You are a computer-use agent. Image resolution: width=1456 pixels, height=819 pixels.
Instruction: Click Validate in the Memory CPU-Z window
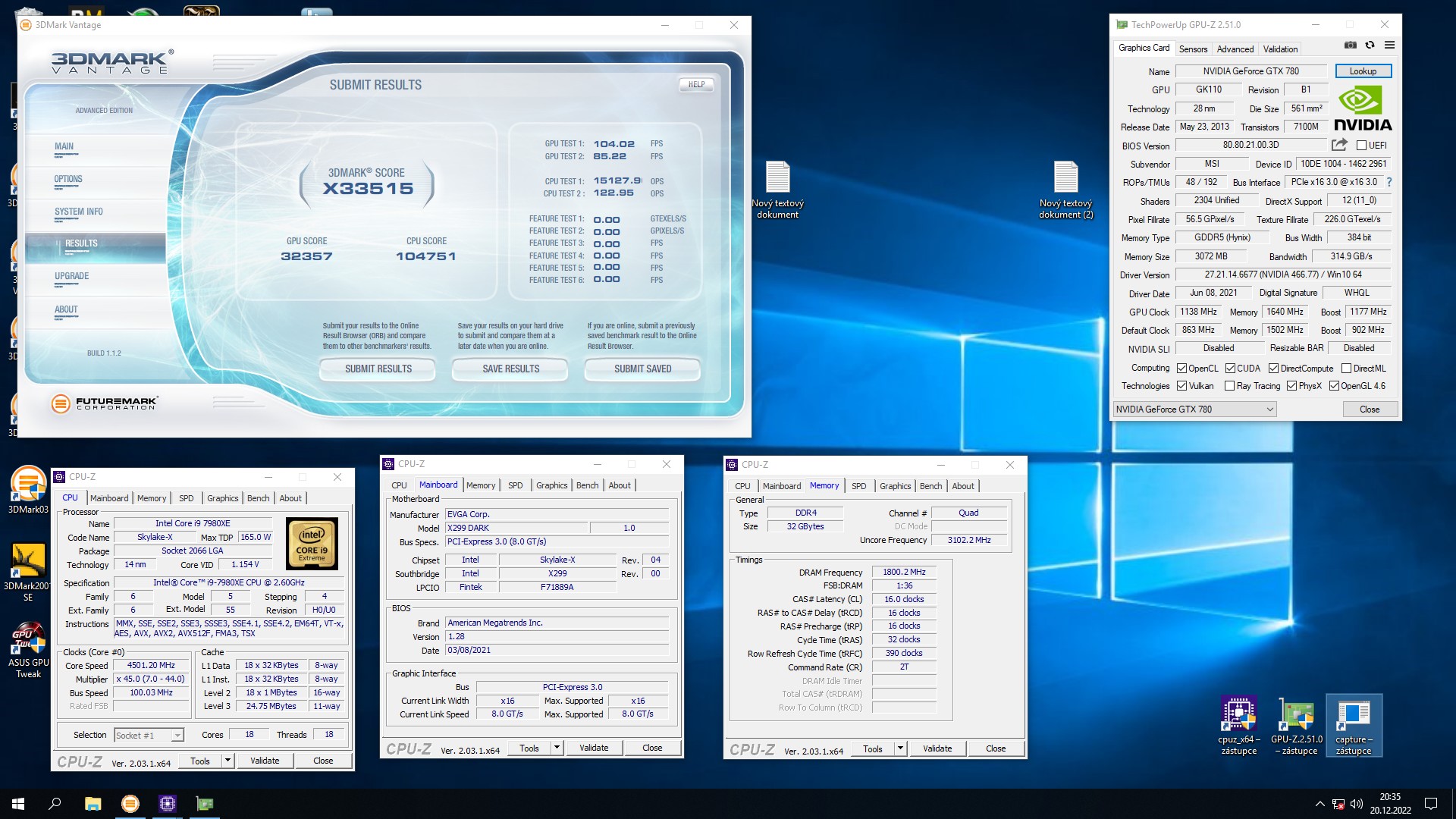click(x=937, y=748)
